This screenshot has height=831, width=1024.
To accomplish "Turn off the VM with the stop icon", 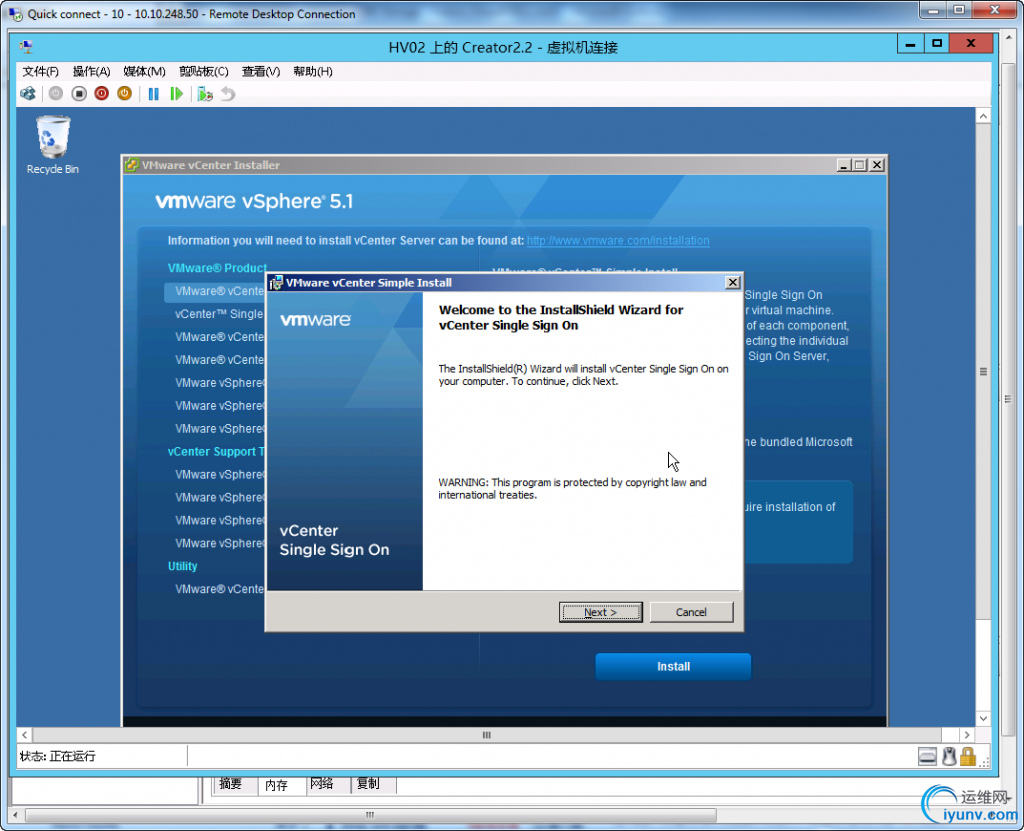I will click(79, 93).
